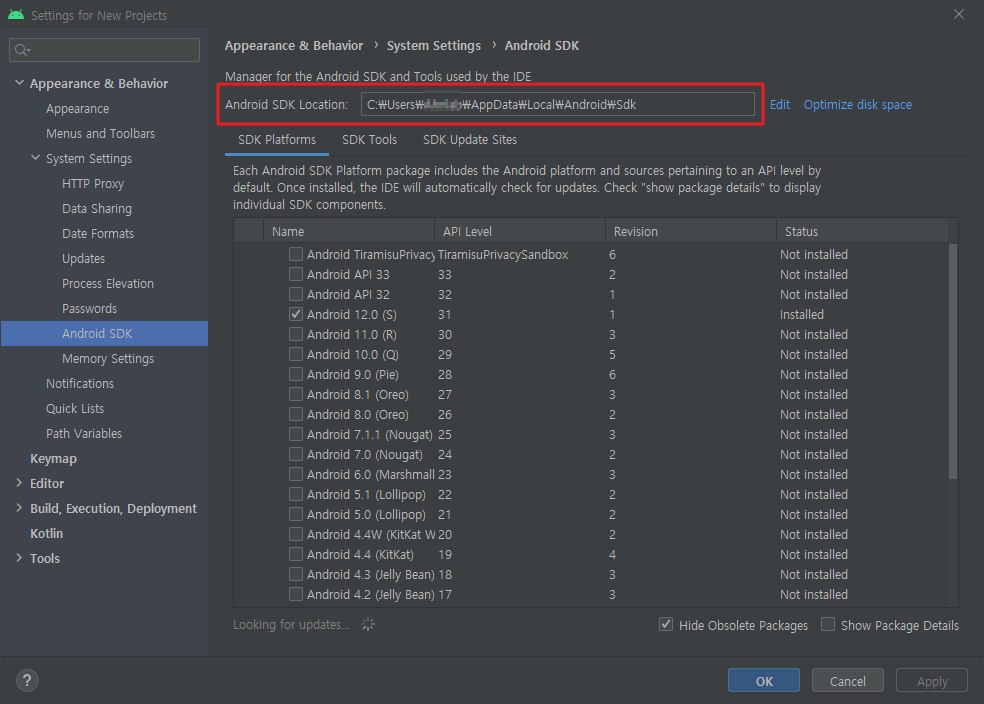The width and height of the screenshot is (984, 704).
Task: Click the Apply button
Action: click(x=932, y=681)
